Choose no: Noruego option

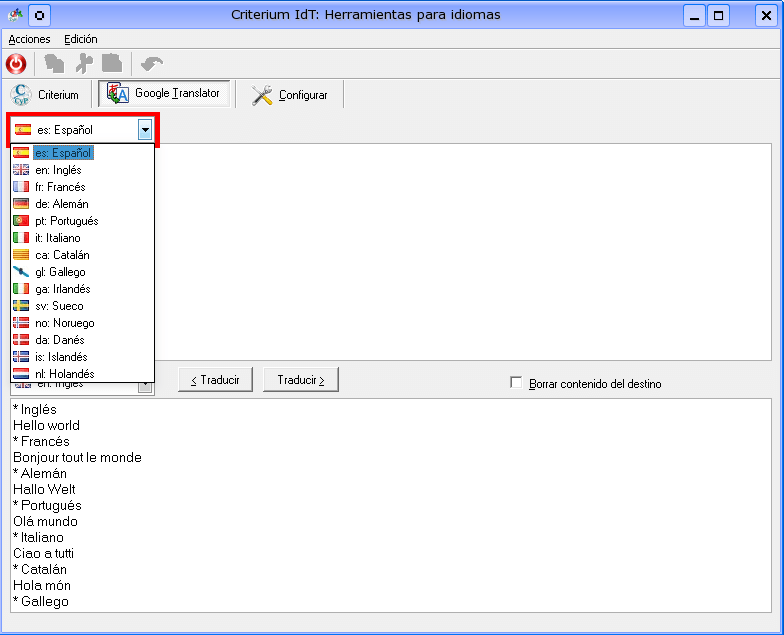82,322
